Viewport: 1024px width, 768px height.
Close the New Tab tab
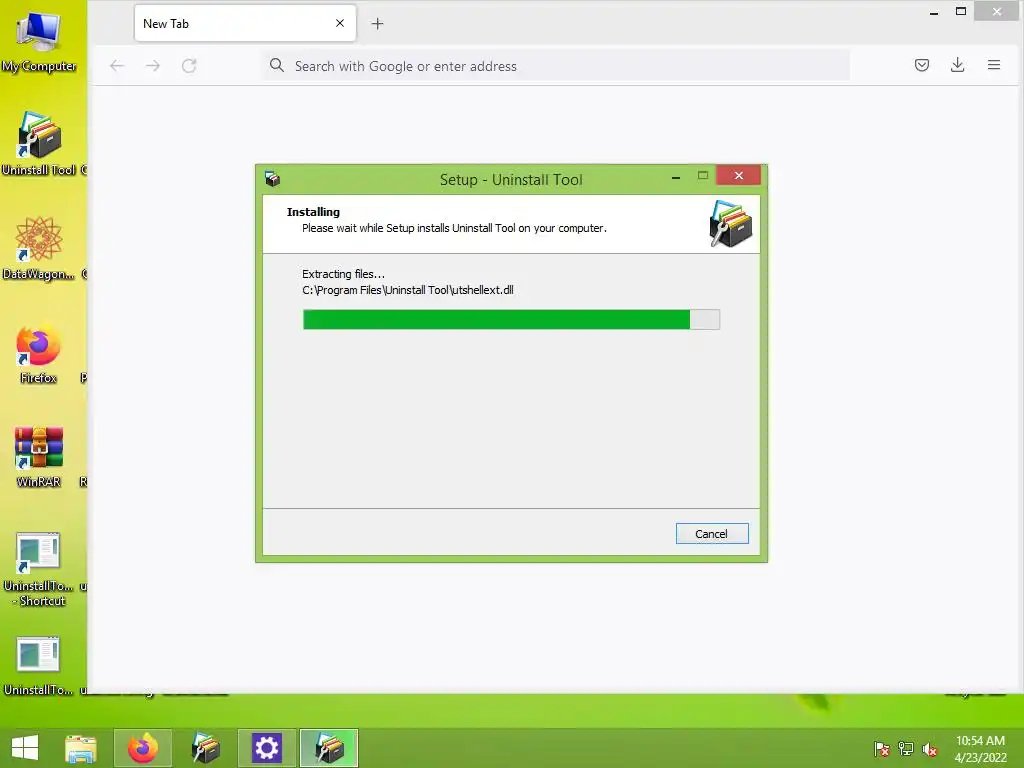(340, 24)
